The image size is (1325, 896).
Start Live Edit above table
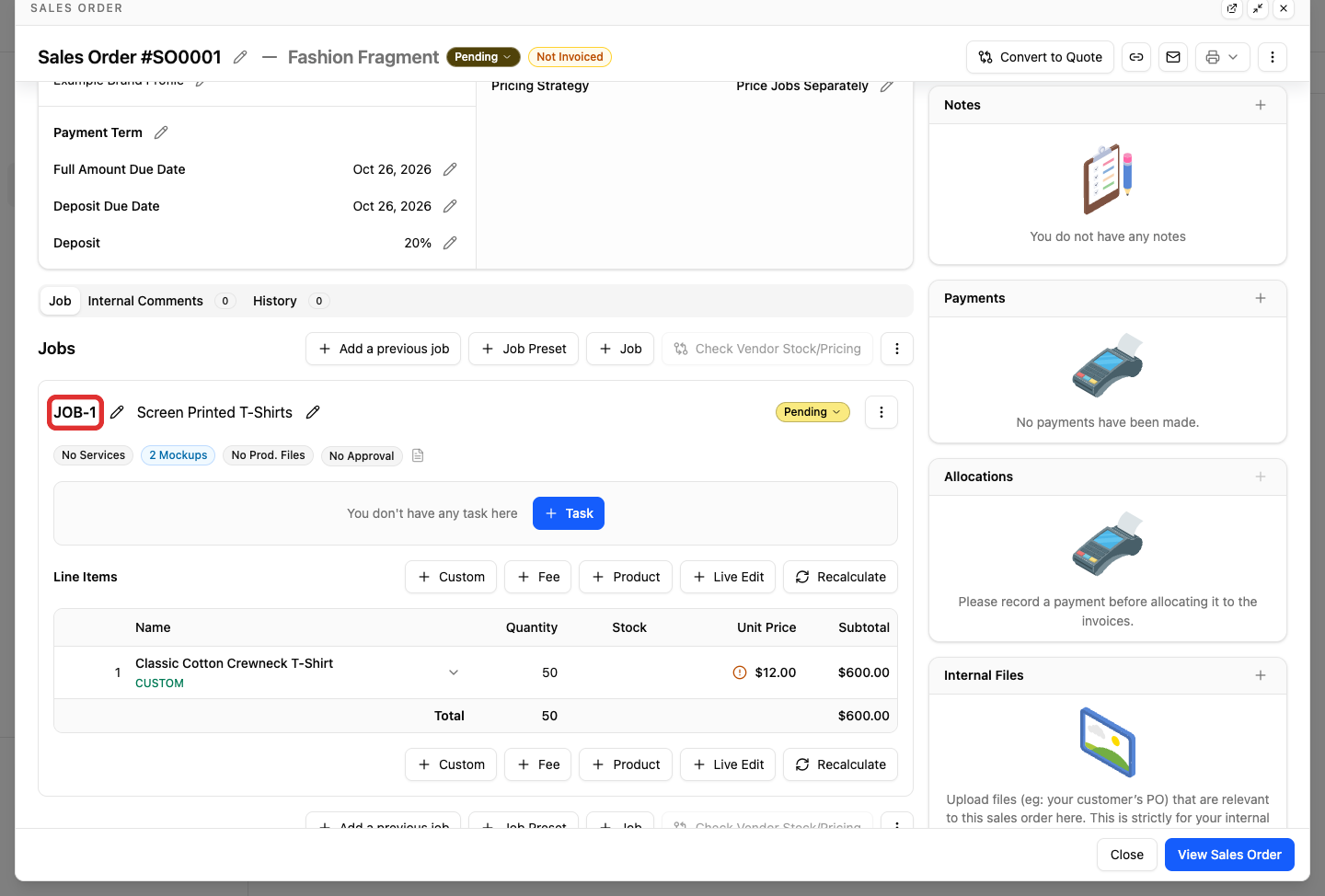728,577
